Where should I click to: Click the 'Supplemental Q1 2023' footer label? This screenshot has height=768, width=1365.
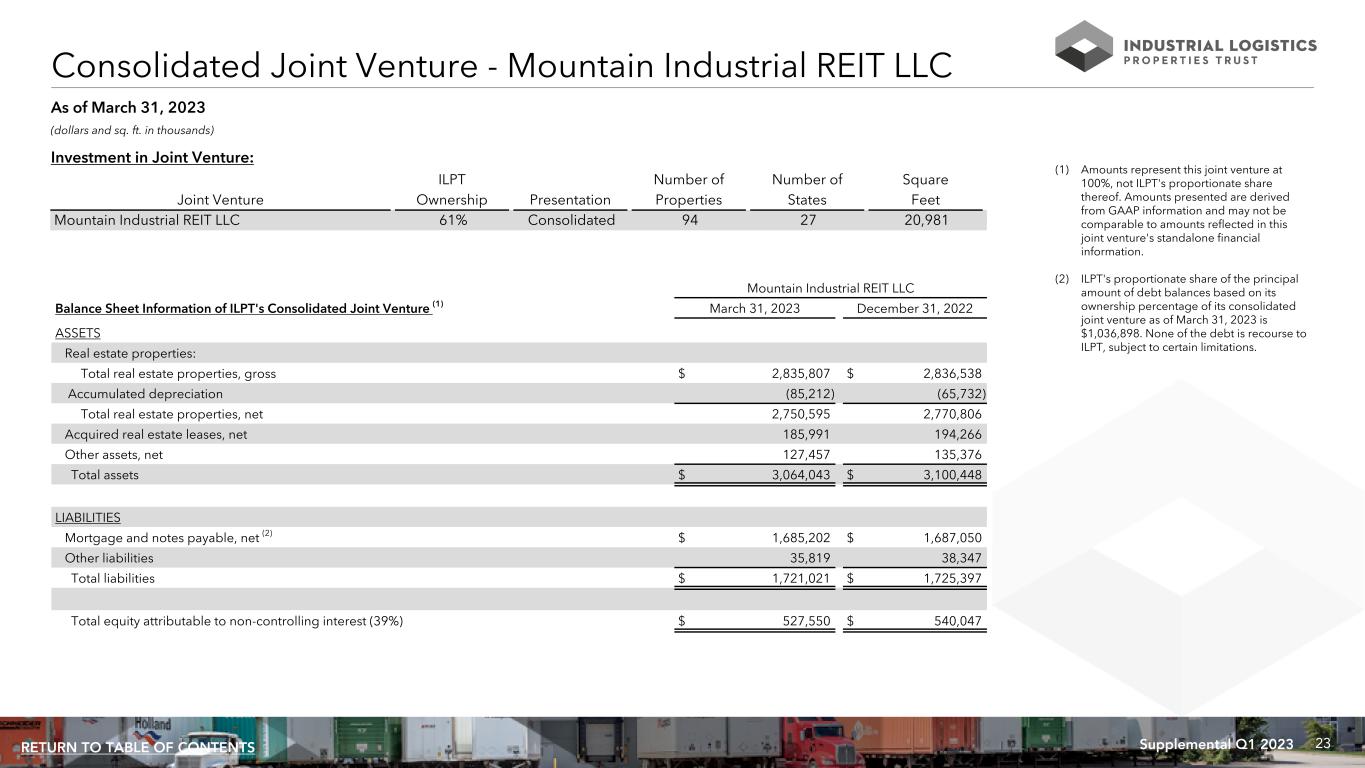pos(1216,744)
